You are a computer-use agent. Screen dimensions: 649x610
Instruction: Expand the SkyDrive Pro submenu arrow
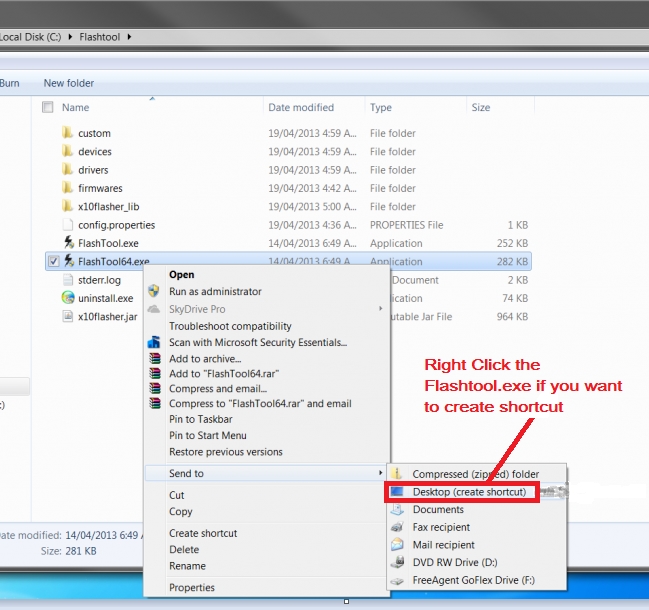point(380,308)
